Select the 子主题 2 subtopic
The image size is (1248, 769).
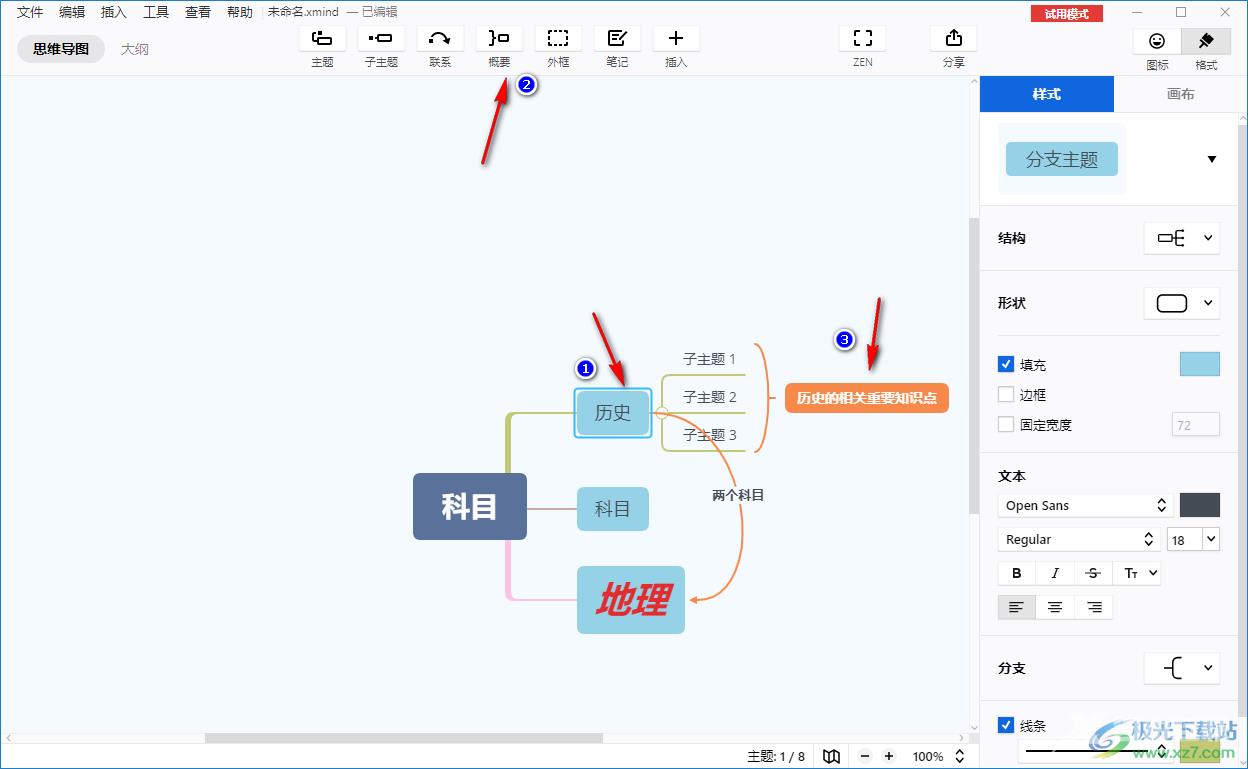click(709, 397)
